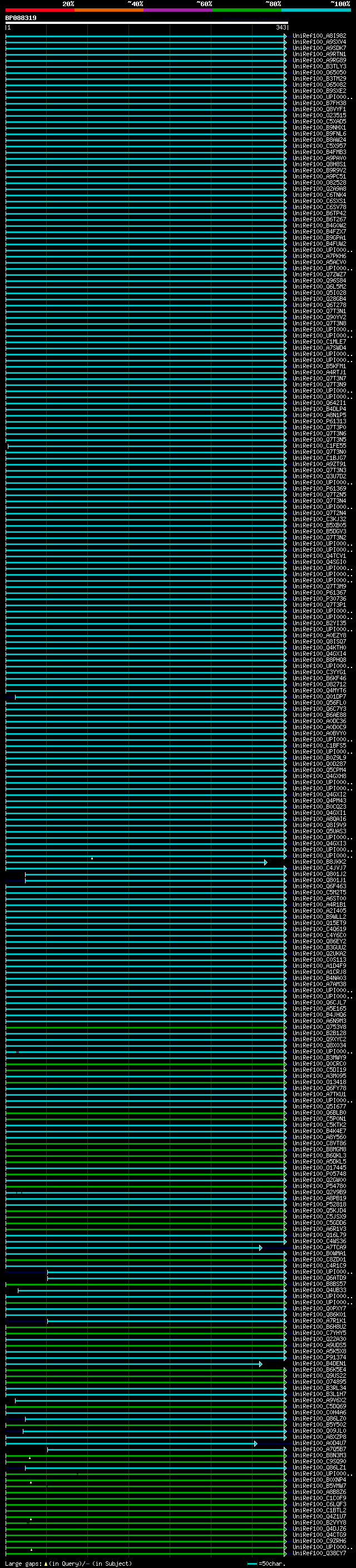
Task: Click the 343 query end position number
Action: (x=280, y=27)
